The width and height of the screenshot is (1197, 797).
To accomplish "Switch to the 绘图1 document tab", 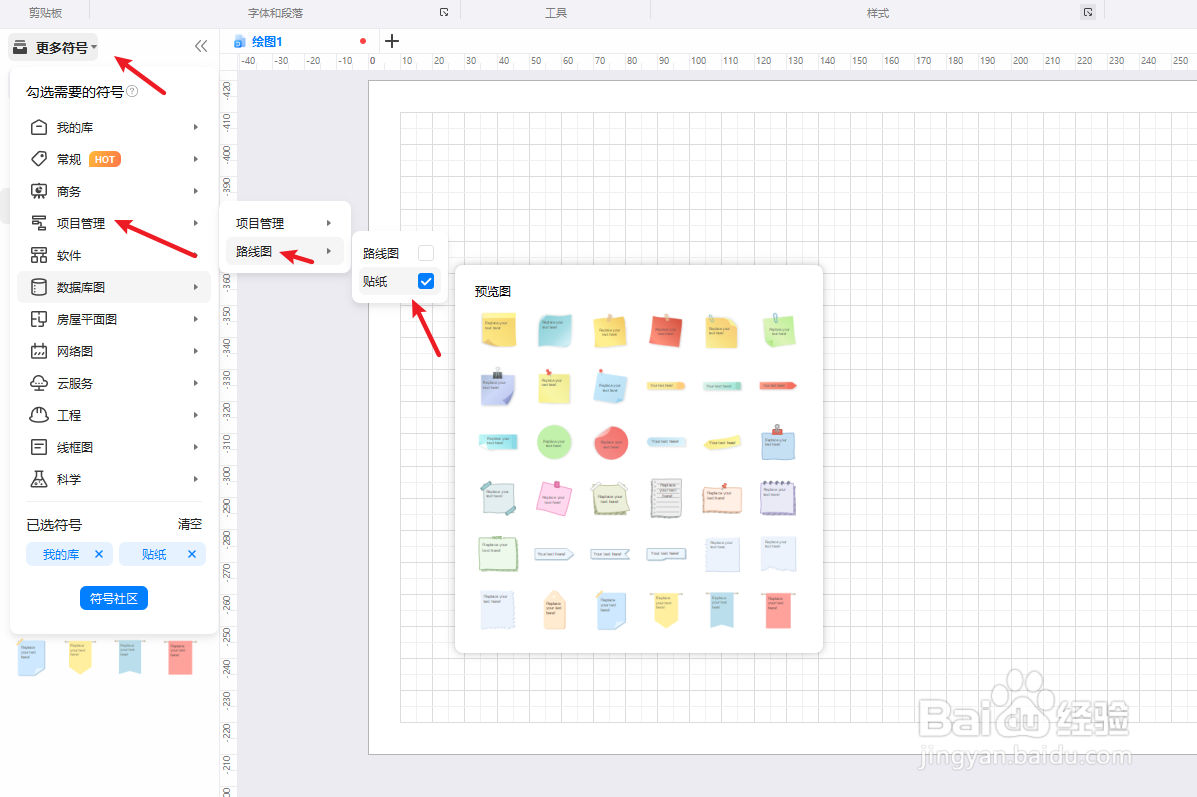I will click(x=267, y=41).
